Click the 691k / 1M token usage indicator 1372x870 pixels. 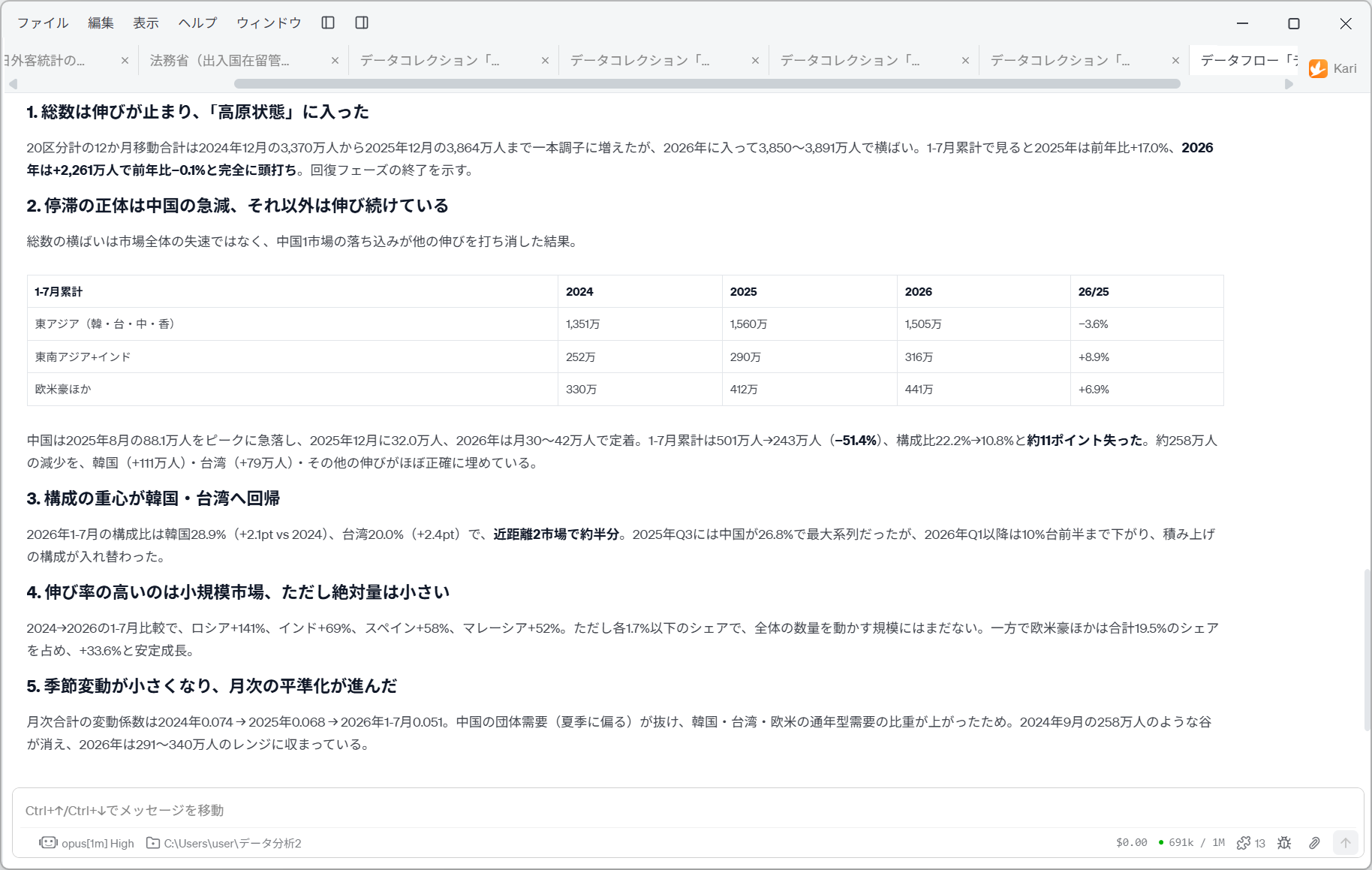tap(1192, 843)
